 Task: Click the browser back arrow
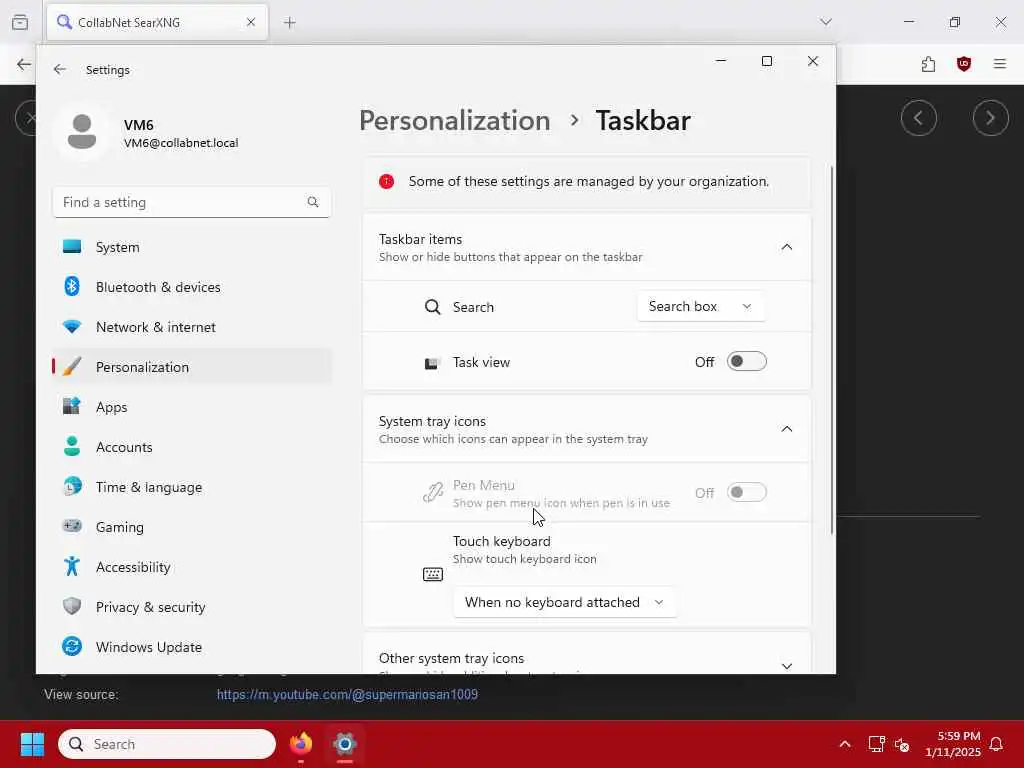pos(24,64)
